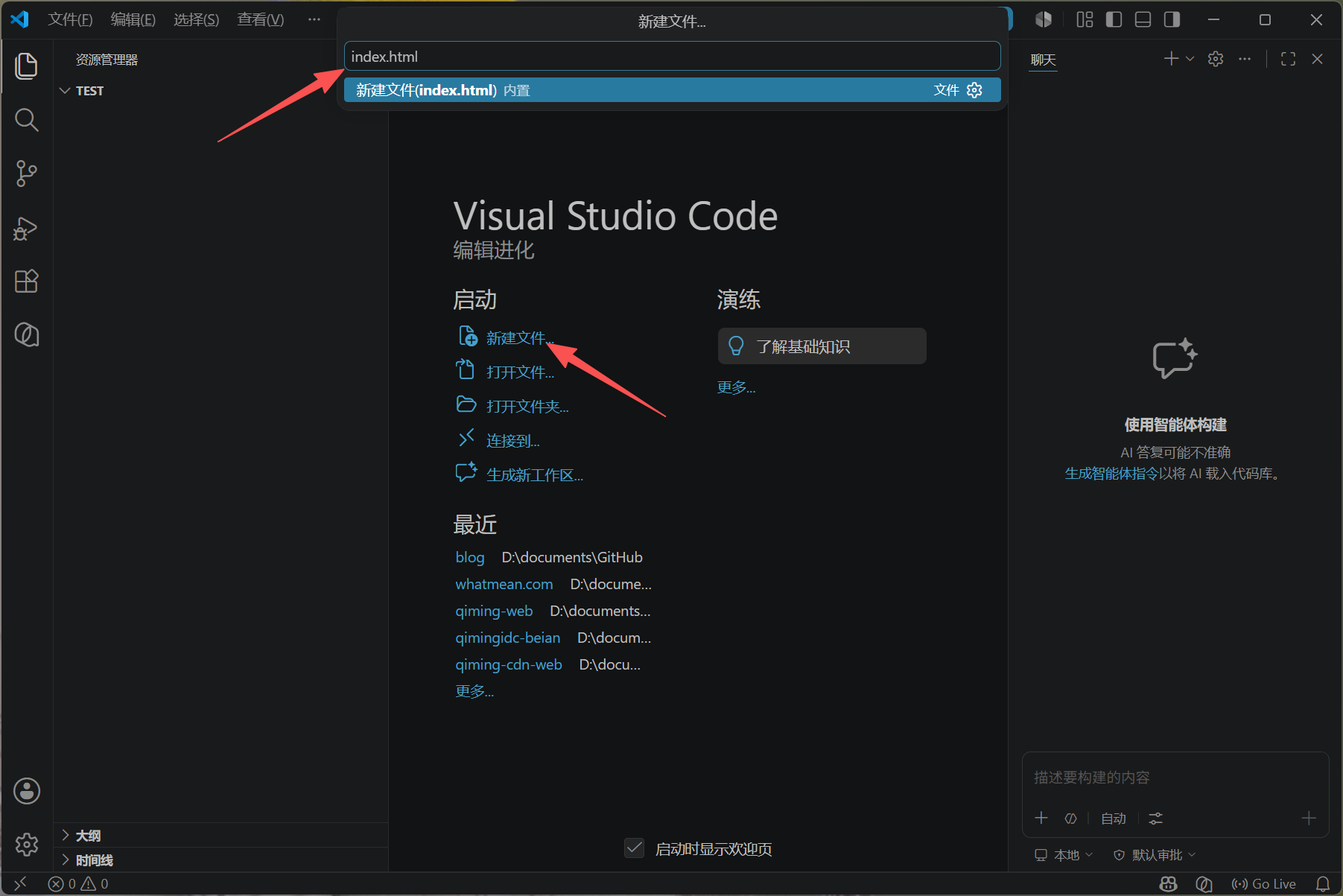Click the chat bubble icon in the status bar
Image resolution: width=1343 pixels, height=896 pixels.
coord(1204,883)
